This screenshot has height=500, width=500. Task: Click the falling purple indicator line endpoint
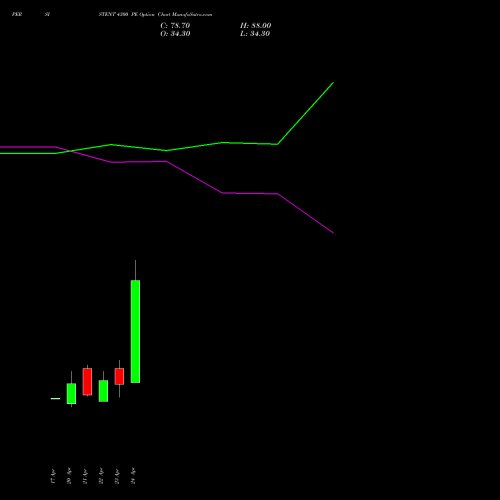[x=333, y=233]
